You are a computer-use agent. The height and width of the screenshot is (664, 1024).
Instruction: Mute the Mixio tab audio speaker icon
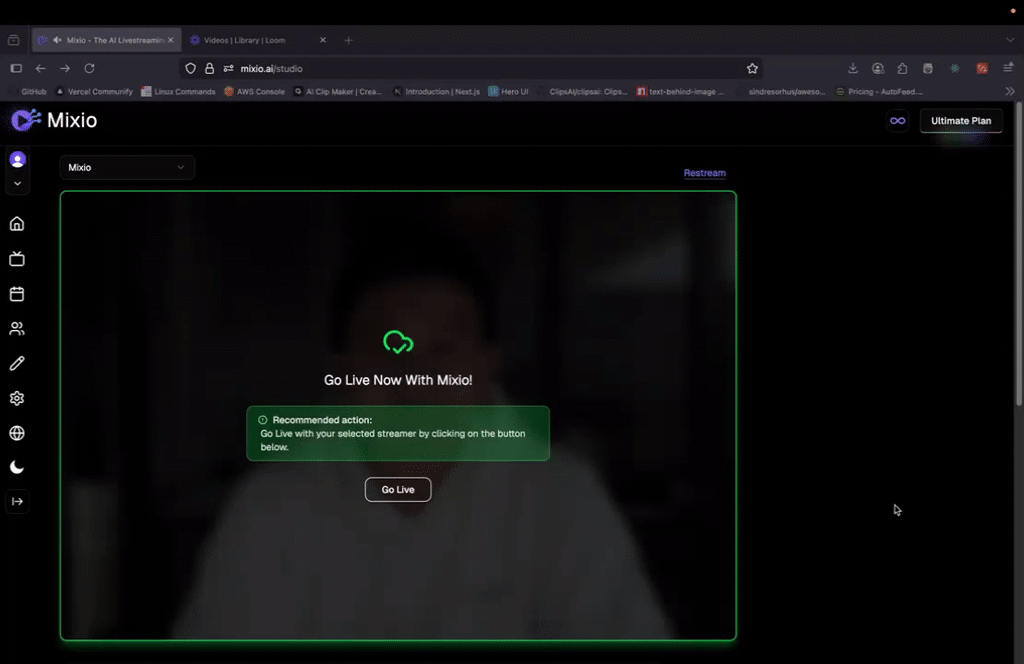click(56, 40)
